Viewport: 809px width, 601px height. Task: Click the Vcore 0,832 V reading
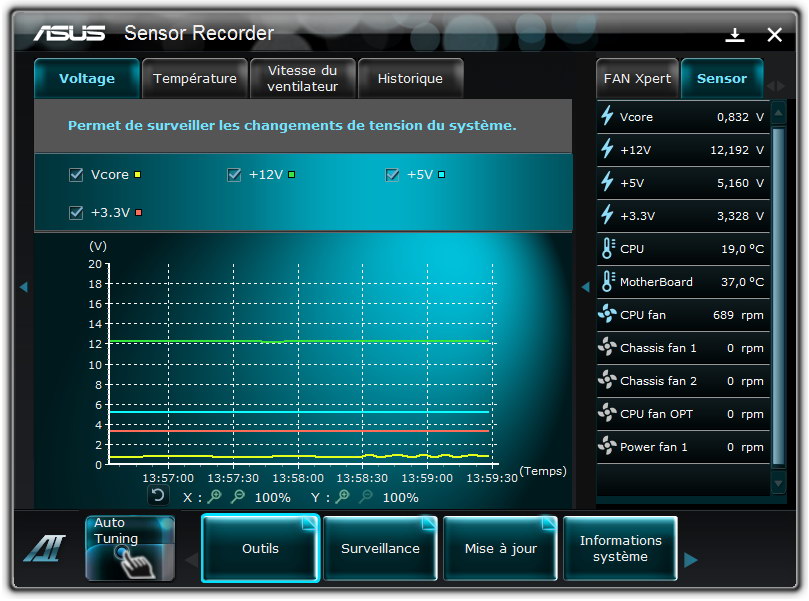740,117
